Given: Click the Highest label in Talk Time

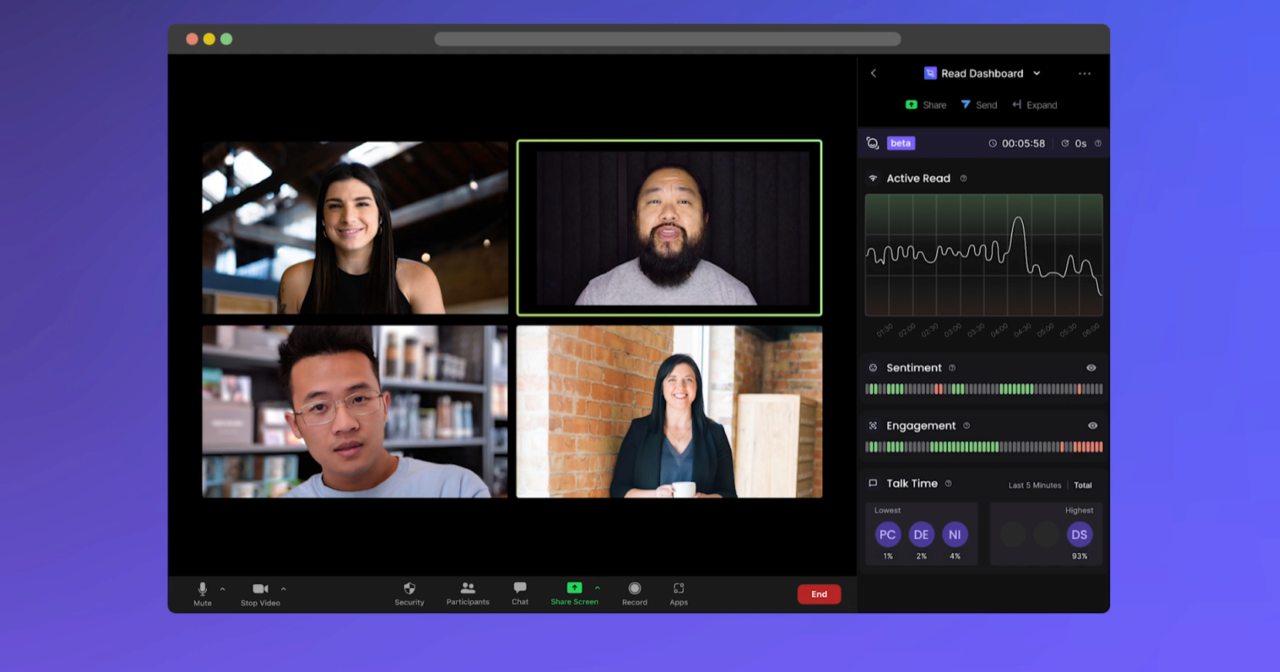Looking at the screenshot, I should pyautogui.click(x=1079, y=510).
